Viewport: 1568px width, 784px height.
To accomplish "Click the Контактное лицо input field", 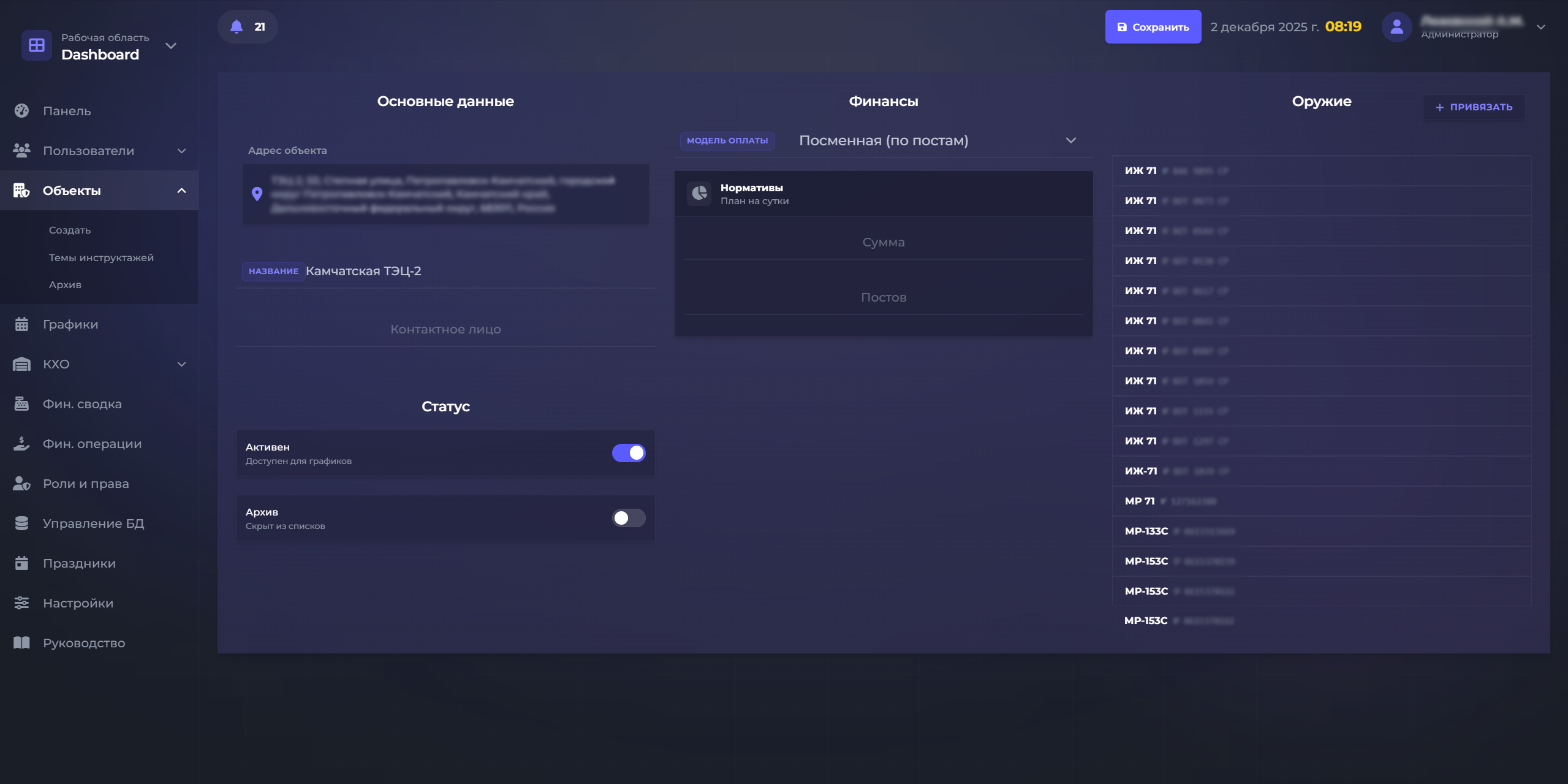I will [445, 329].
